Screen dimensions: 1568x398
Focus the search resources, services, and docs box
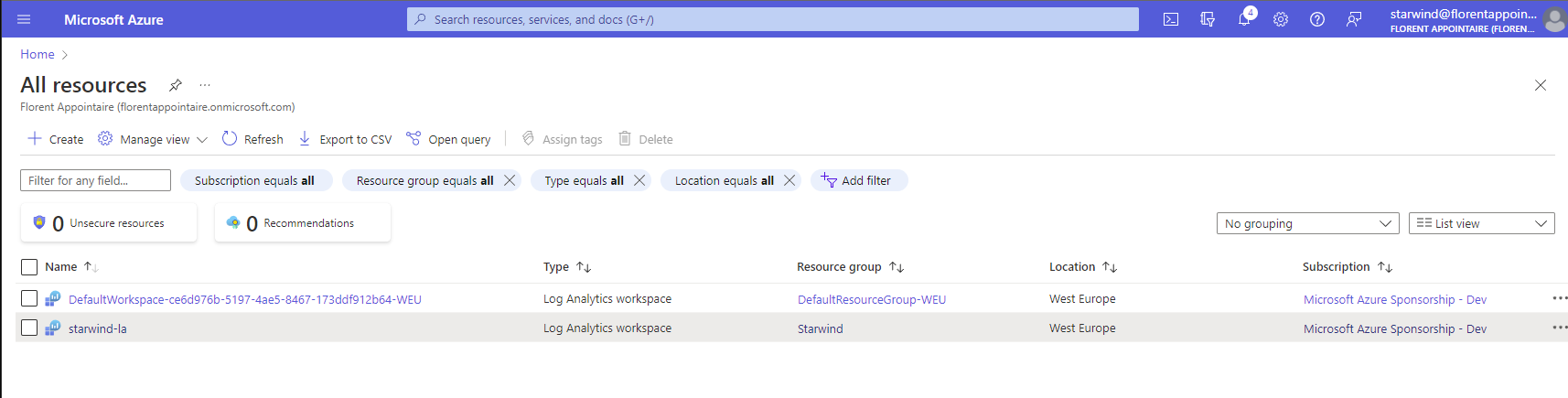(773, 19)
